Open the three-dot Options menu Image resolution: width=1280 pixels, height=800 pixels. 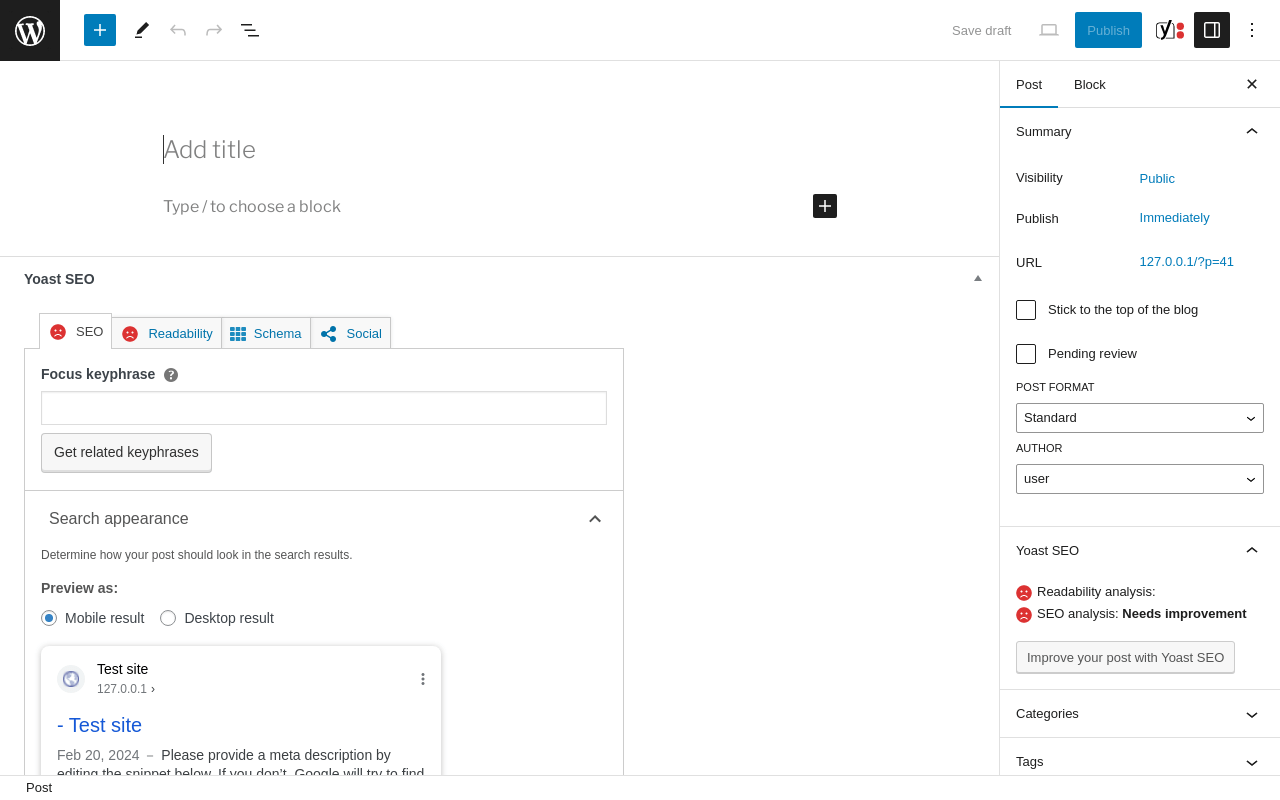[1252, 30]
